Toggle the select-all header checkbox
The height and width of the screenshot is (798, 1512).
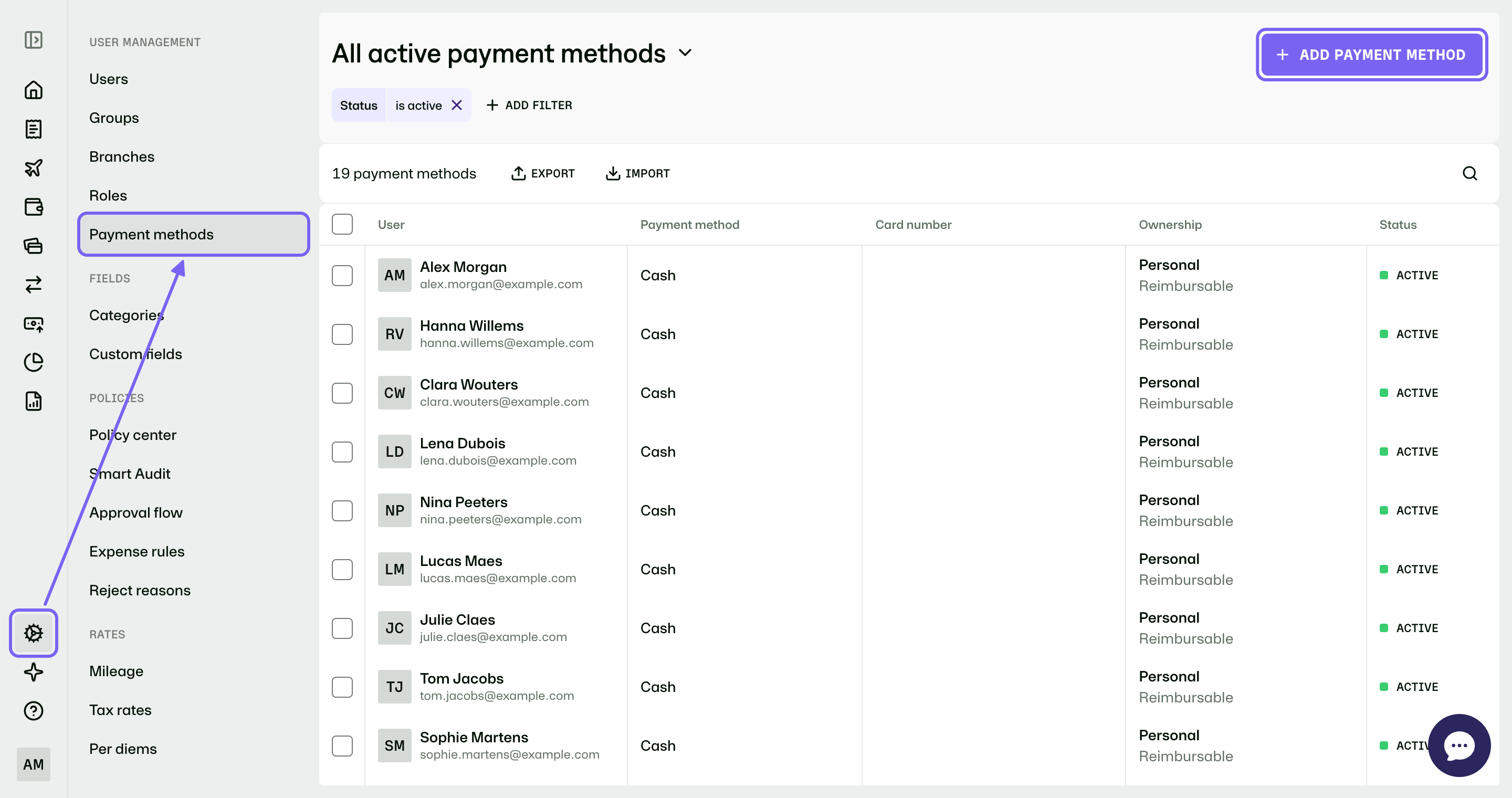point(342,224)
